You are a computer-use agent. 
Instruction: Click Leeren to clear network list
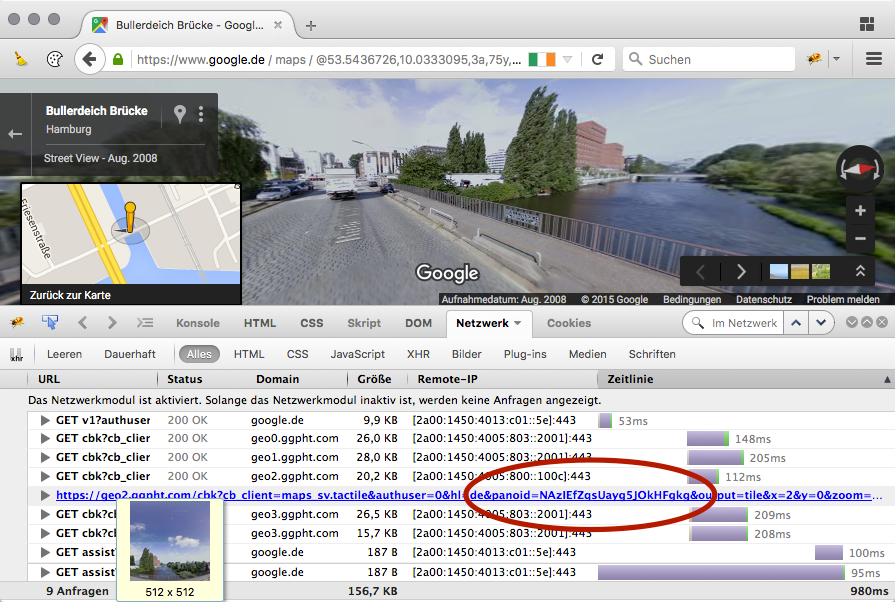coord(64,354)
